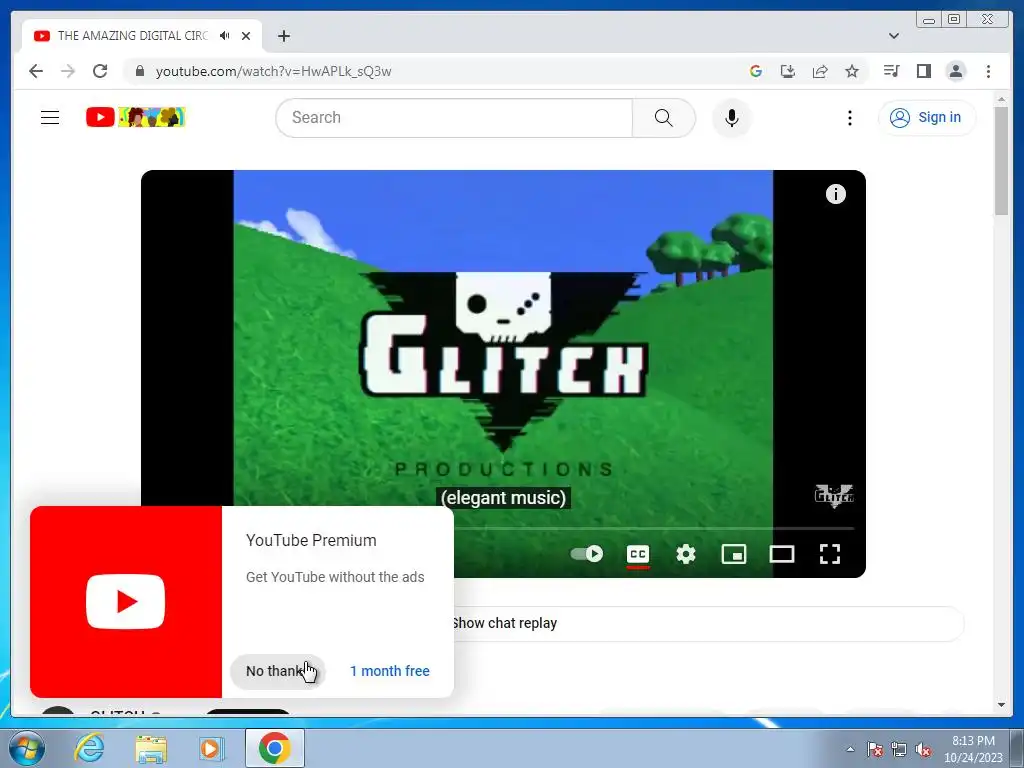Image resolution: width=1024 pixels, height=768 pixels.
Task: Open the YouTube hamburger guide menu
Action: pos(50,118)
